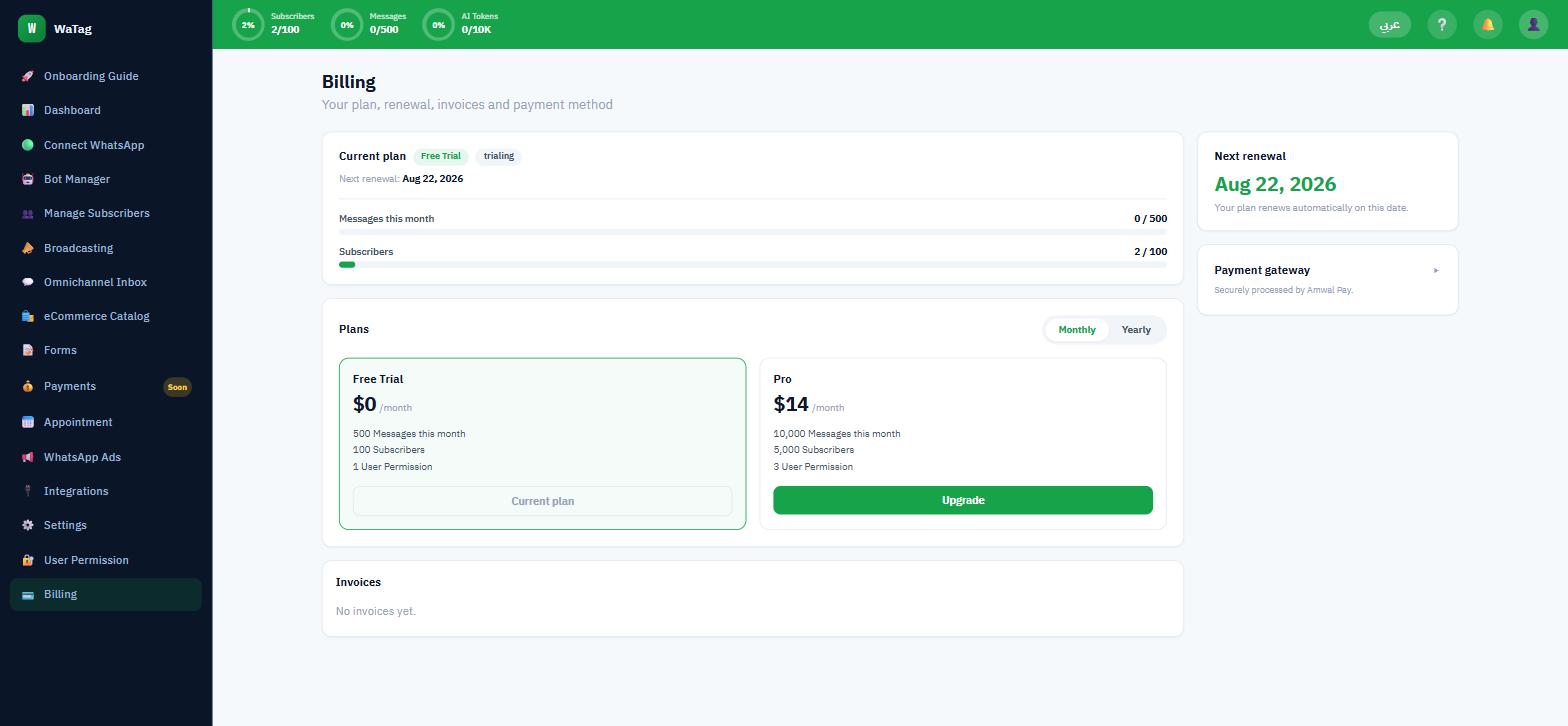Switch plans to Monthly billing
This screenshot has height=726, width=1568.
[x=1077, y=329]
